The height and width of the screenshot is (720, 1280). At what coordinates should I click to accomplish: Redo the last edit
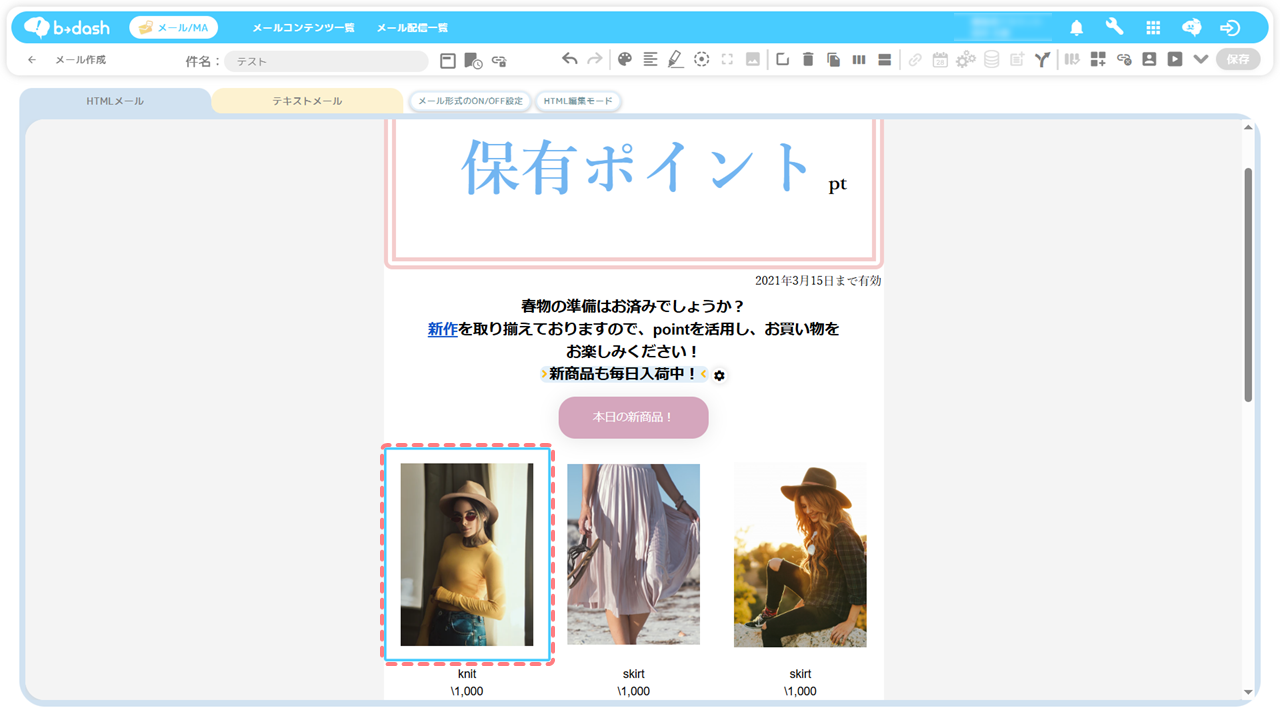[595, 59]
